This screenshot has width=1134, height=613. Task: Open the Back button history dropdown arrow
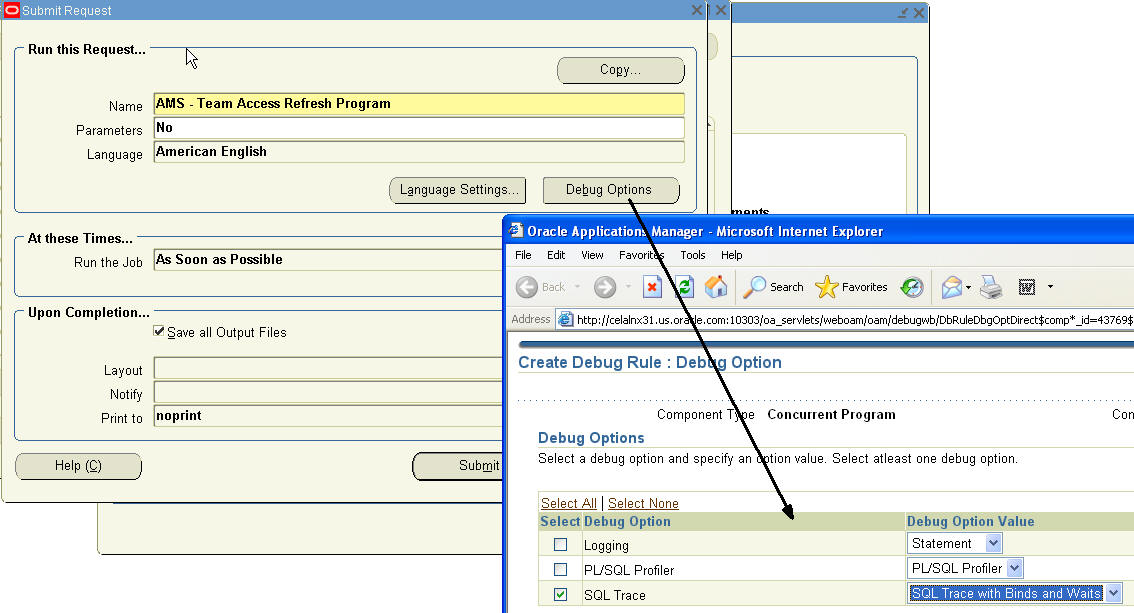(x=577, y=287)
